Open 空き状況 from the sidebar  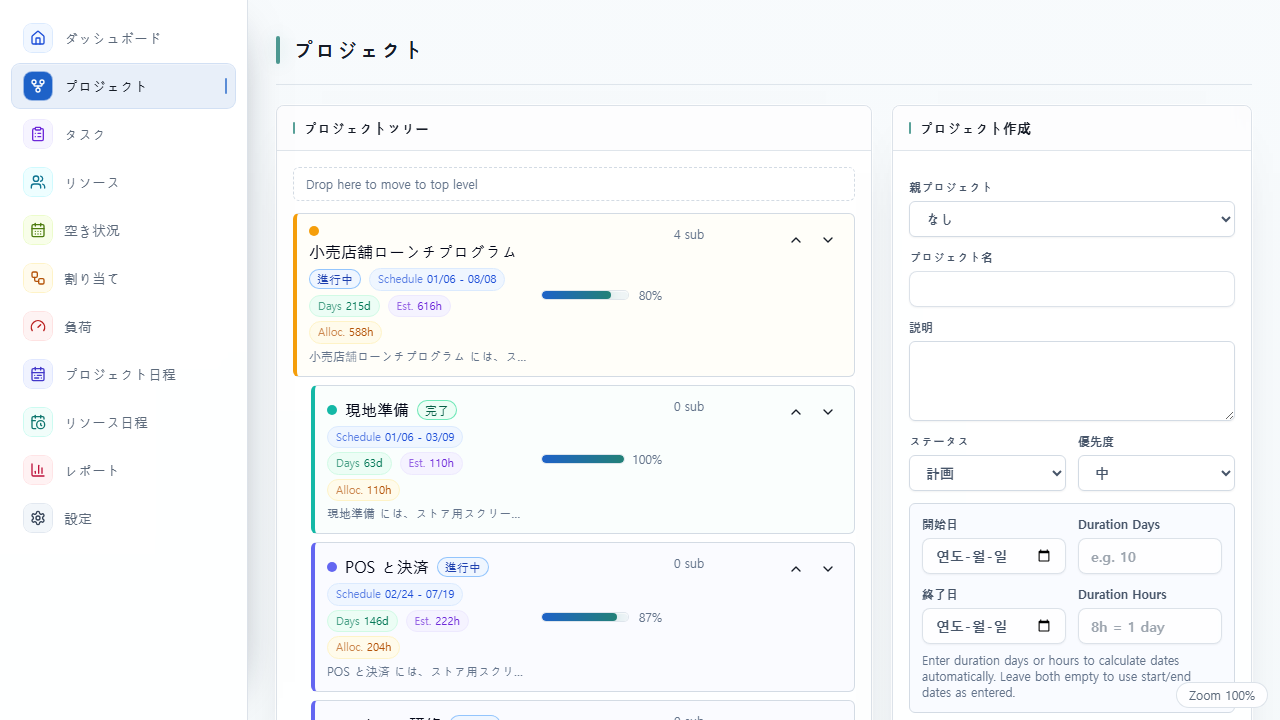click(124, 230)
